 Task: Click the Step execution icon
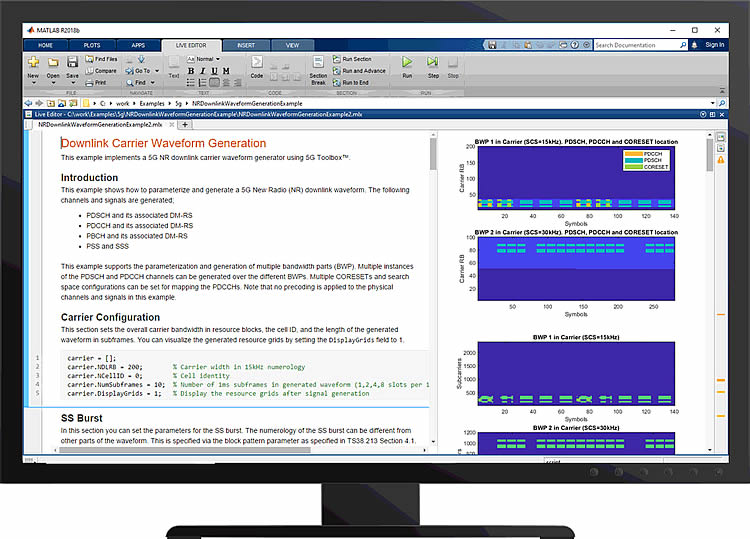pyautogui.click(x=433, y=64)
